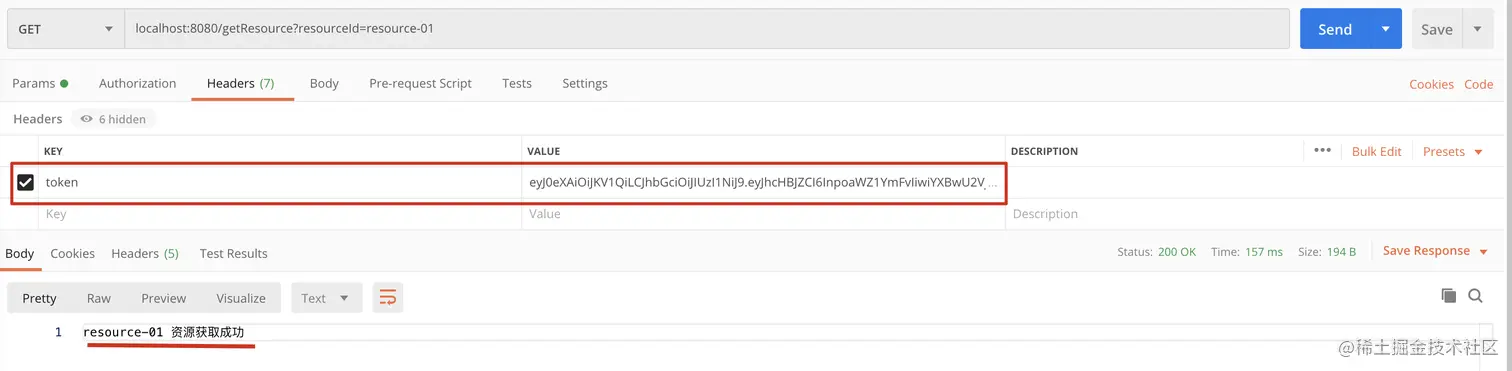1512x371 pixels.
Task: Expand the Save options arrow
Action: click(x=1477, y=29)
